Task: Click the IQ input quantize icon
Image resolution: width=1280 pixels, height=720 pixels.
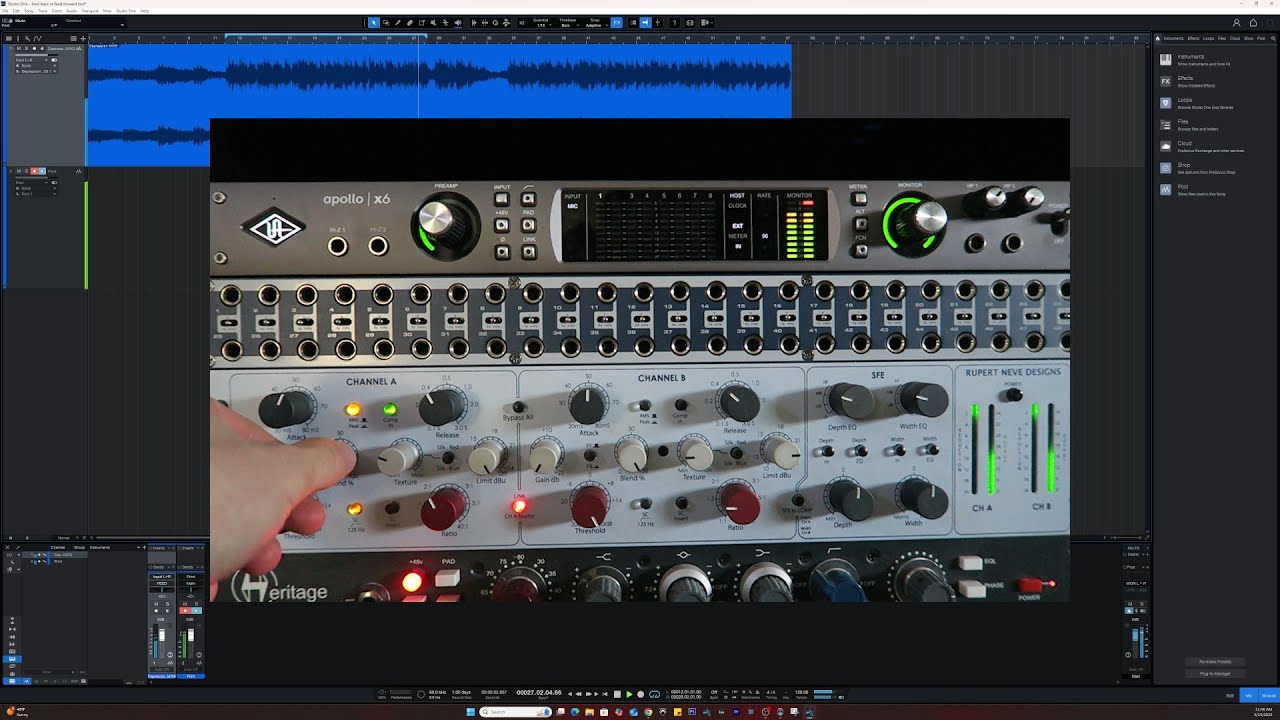Action: 522,22
